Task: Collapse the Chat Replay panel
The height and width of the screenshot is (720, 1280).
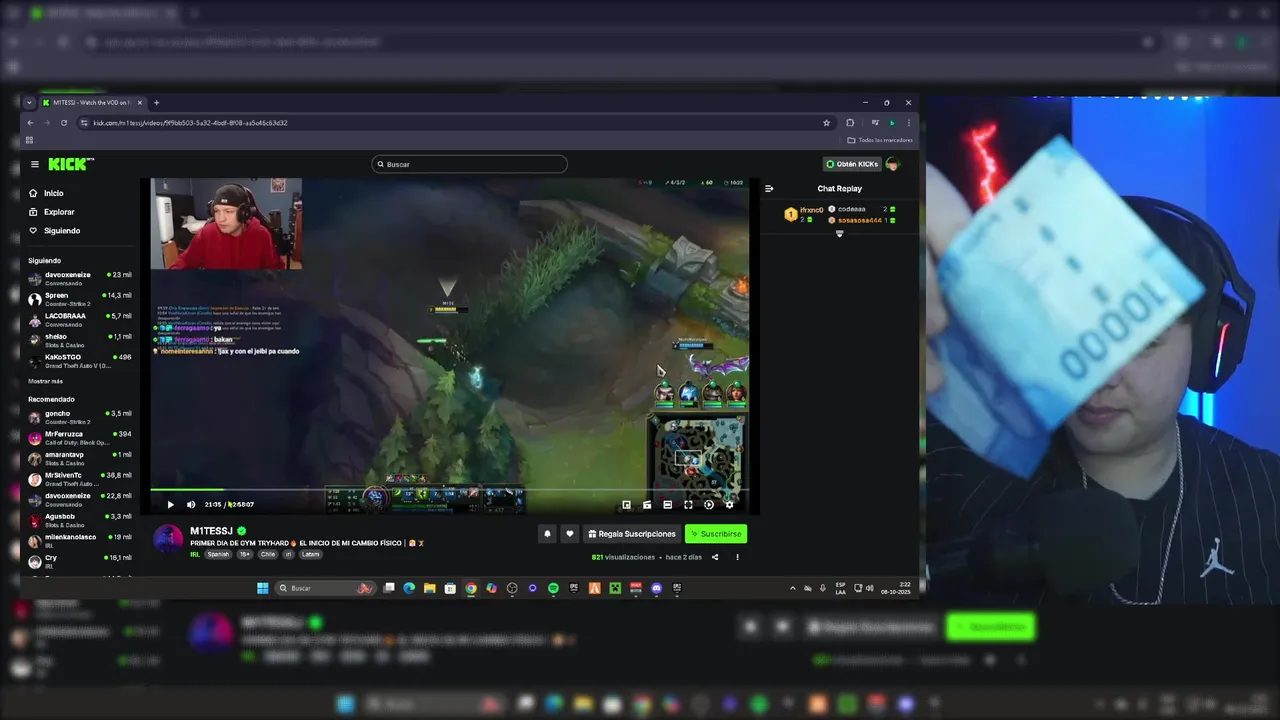Action: tap(769, 188)
